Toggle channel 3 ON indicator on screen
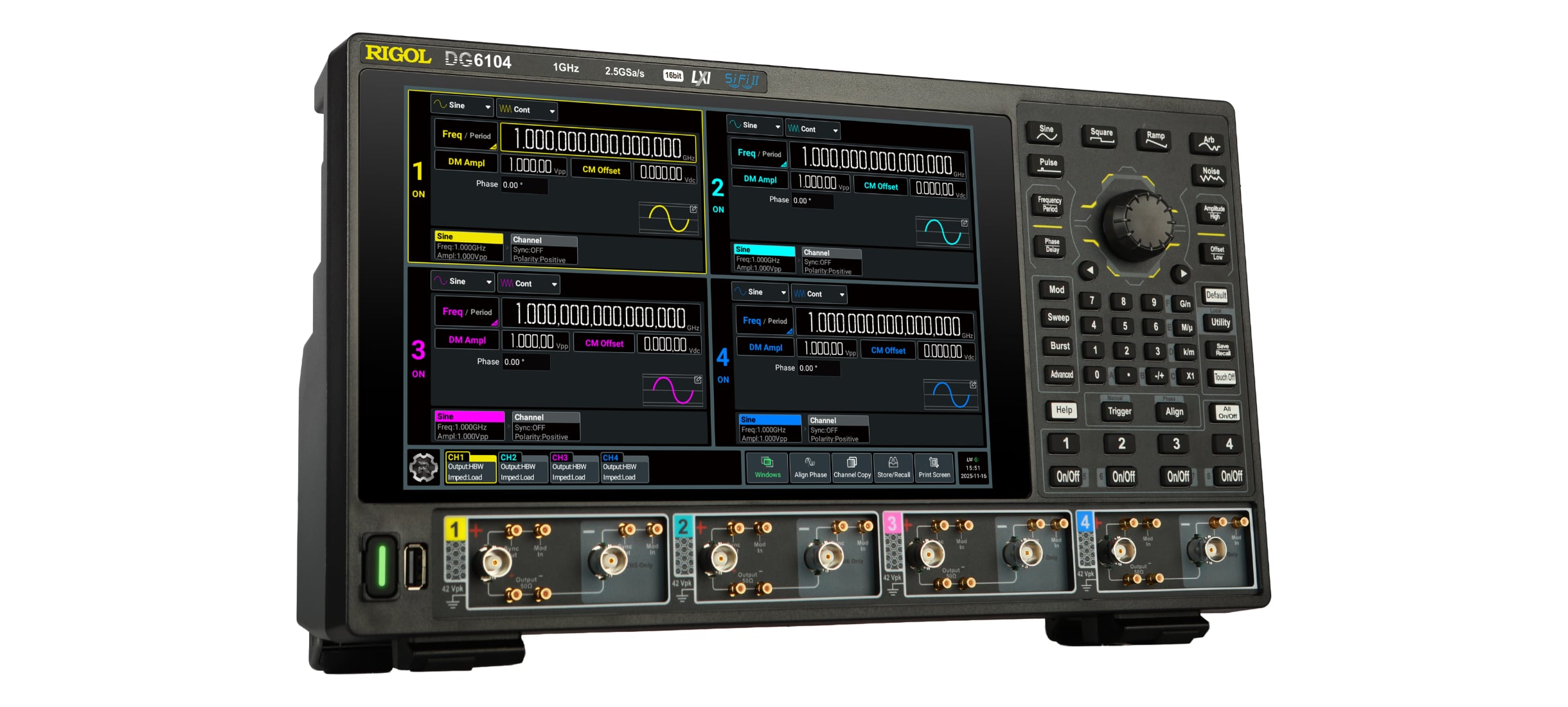 418,374
